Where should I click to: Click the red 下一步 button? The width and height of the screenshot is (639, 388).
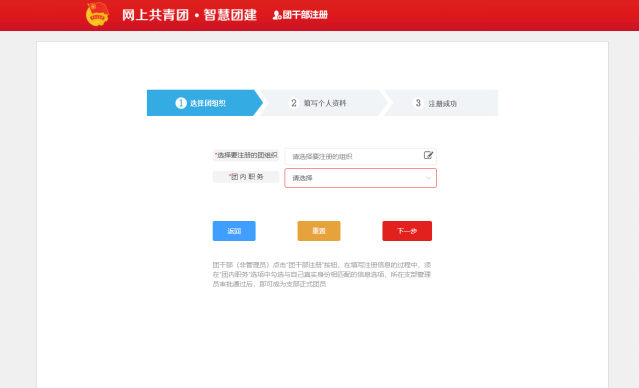point(407,231)
